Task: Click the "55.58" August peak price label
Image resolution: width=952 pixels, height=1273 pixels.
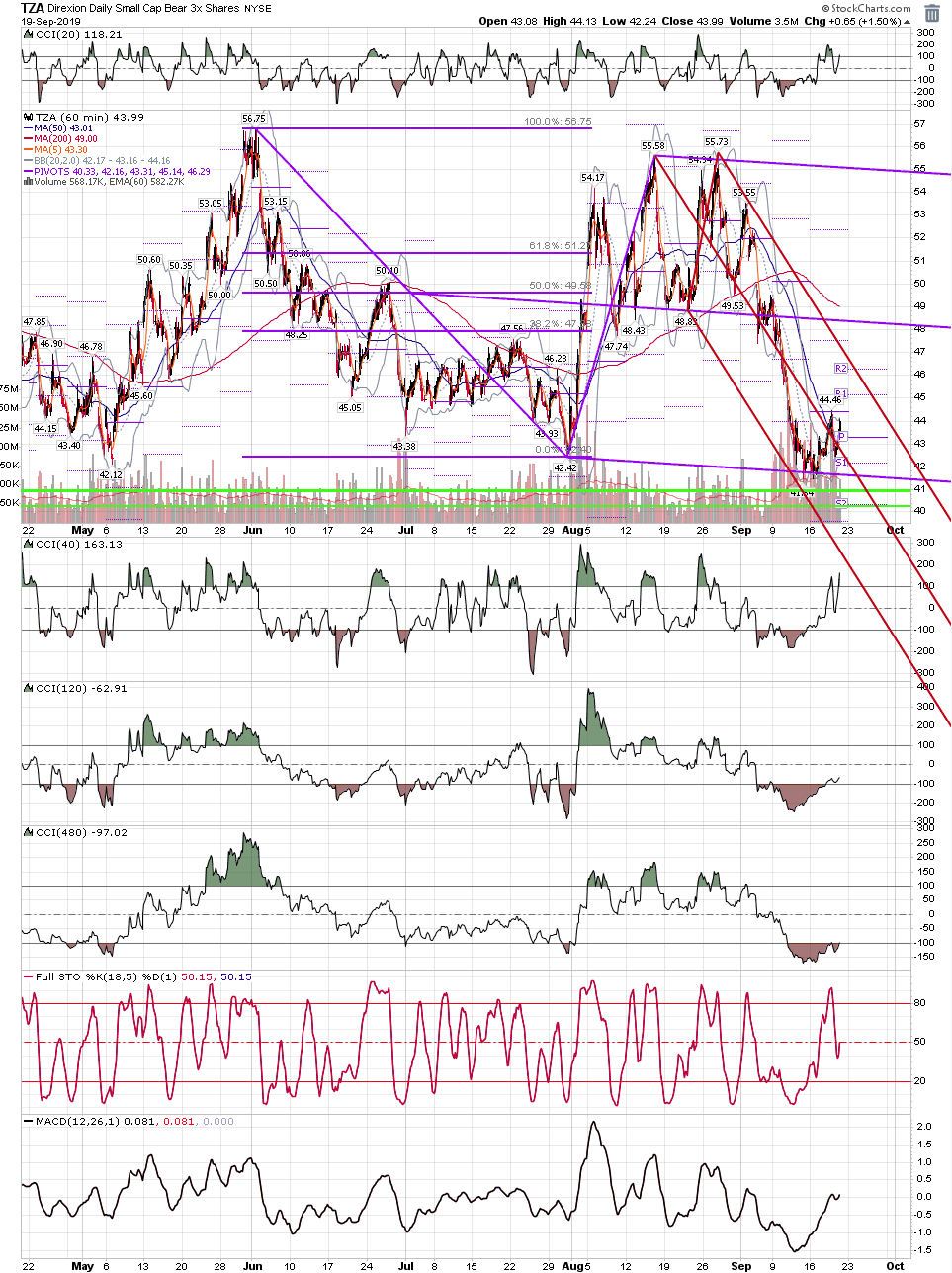Action: pyautogui.click(x=653, y=146)
